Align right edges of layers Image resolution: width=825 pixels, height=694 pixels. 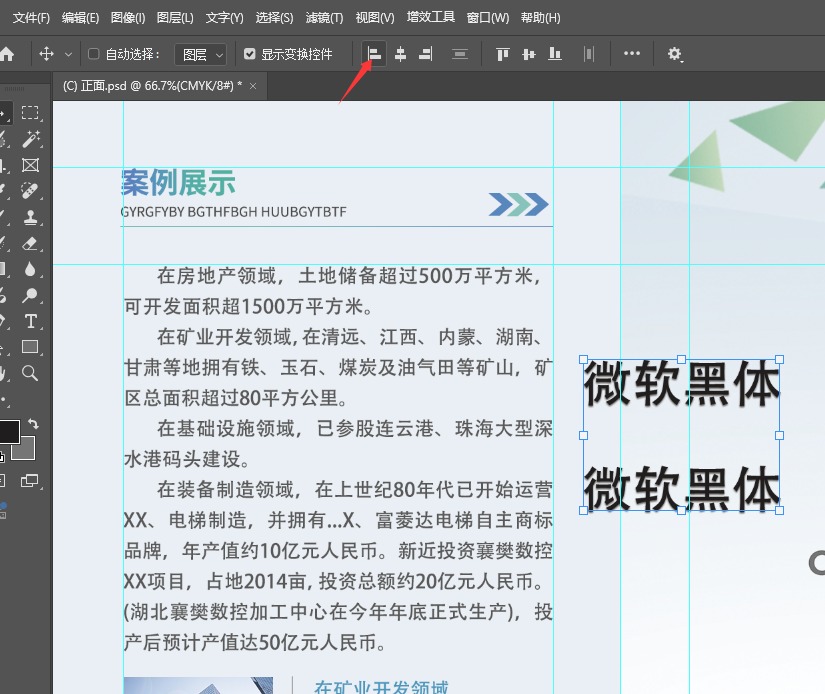(426, 54)
